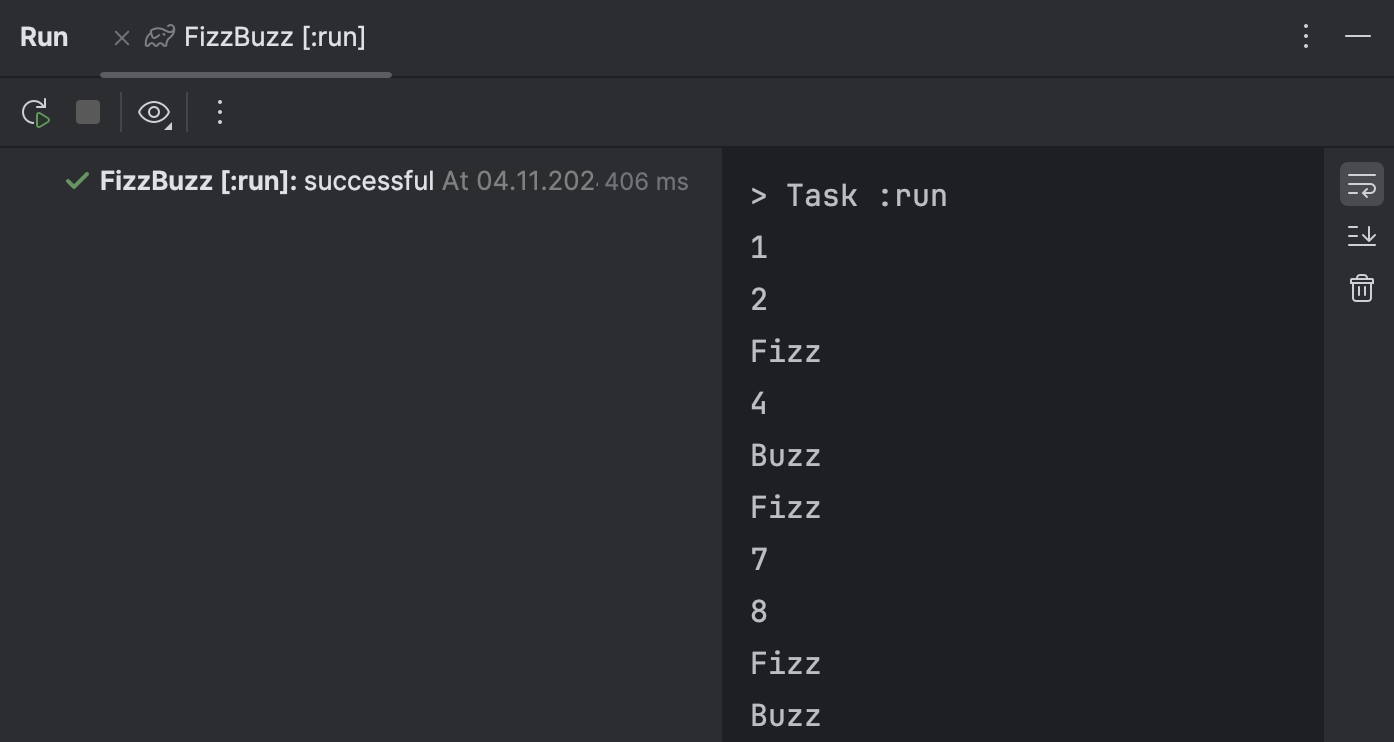Enable scroll to end in the console
1394x742 pixels.
(x=1361, y=236)
